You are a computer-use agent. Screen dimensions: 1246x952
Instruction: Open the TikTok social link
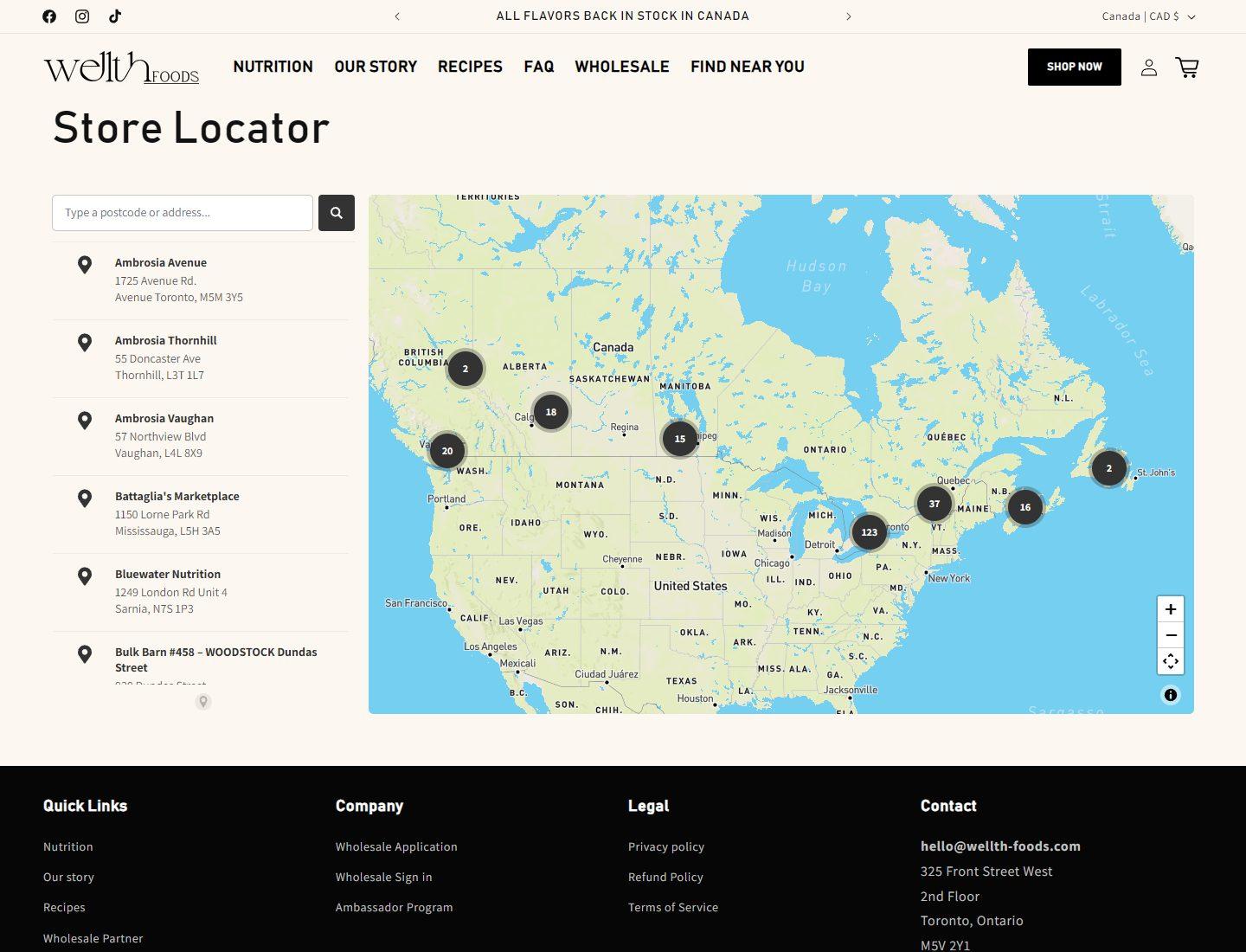coord(115,16)
